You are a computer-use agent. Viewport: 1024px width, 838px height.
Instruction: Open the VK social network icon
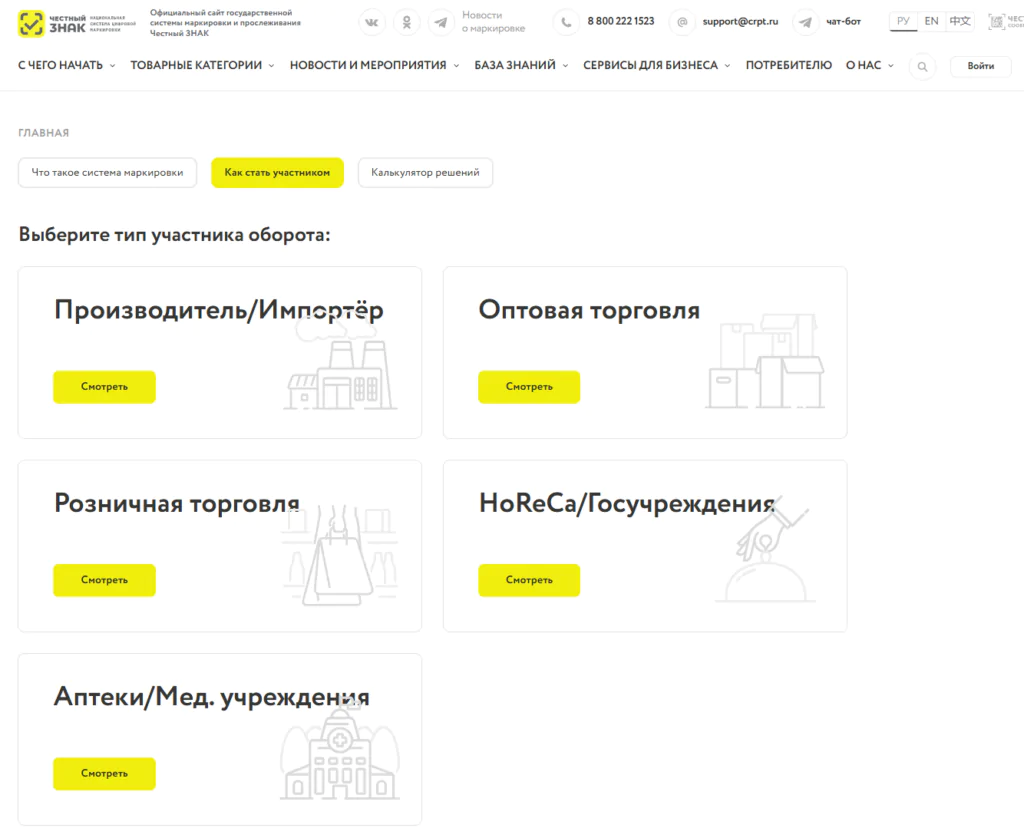(x=372, y=22)
